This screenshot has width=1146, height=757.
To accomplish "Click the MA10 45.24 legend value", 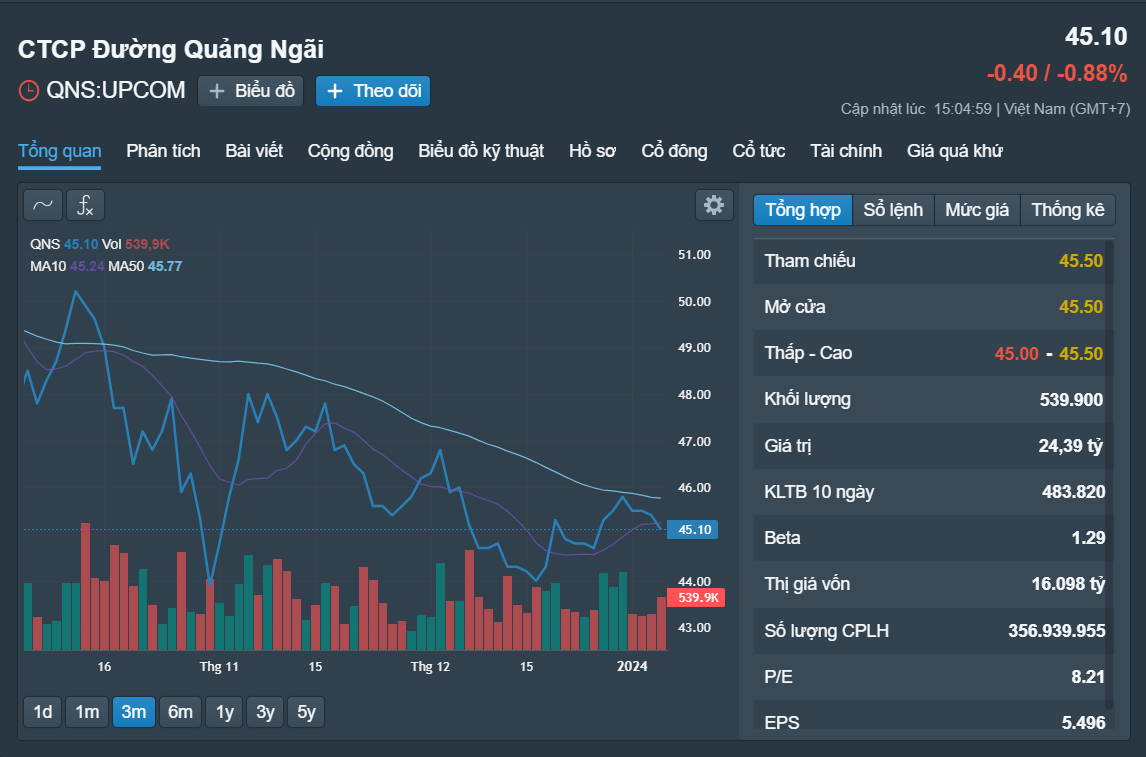I will coord(87,267).
